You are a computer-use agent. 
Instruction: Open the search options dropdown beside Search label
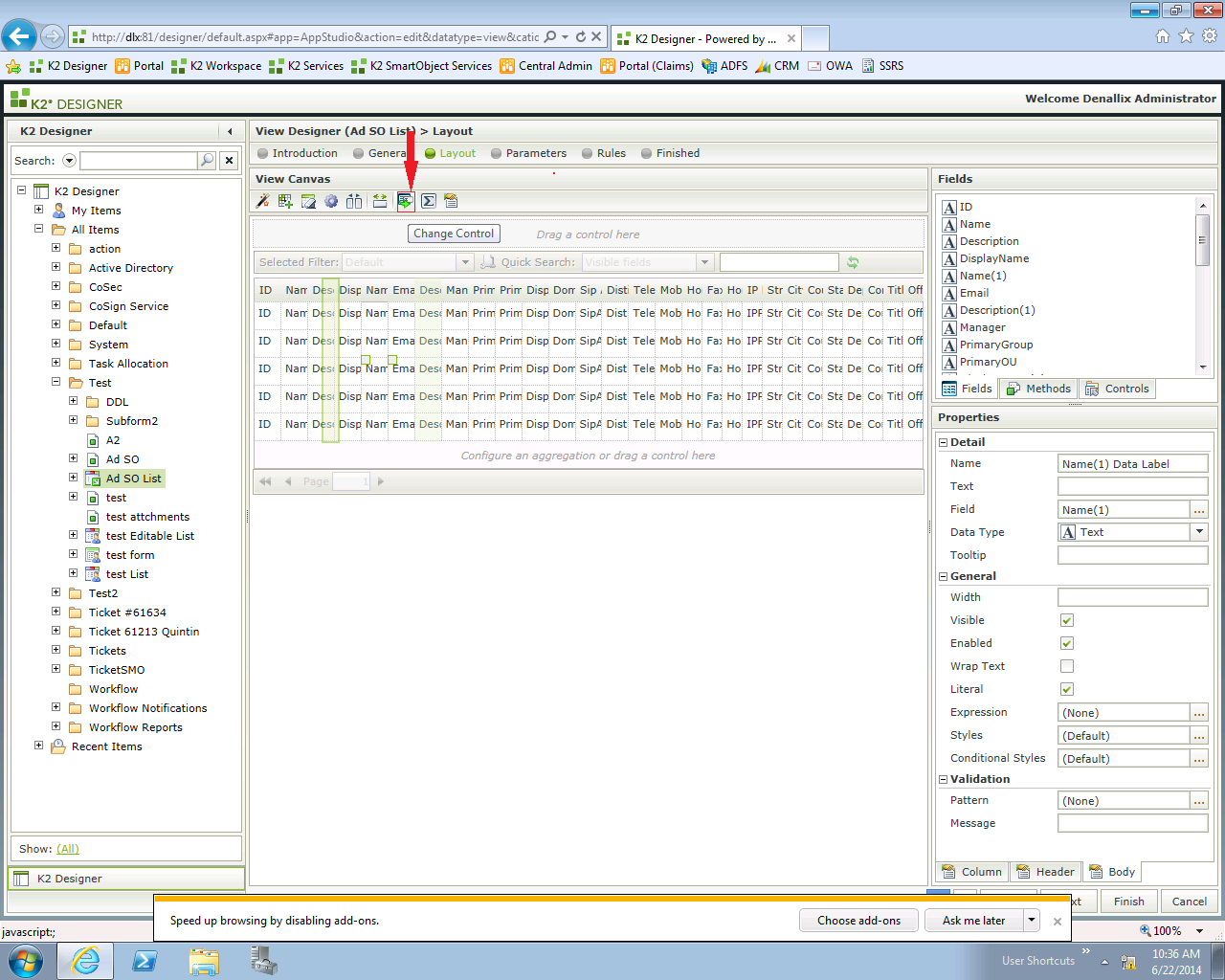[69, 161]
